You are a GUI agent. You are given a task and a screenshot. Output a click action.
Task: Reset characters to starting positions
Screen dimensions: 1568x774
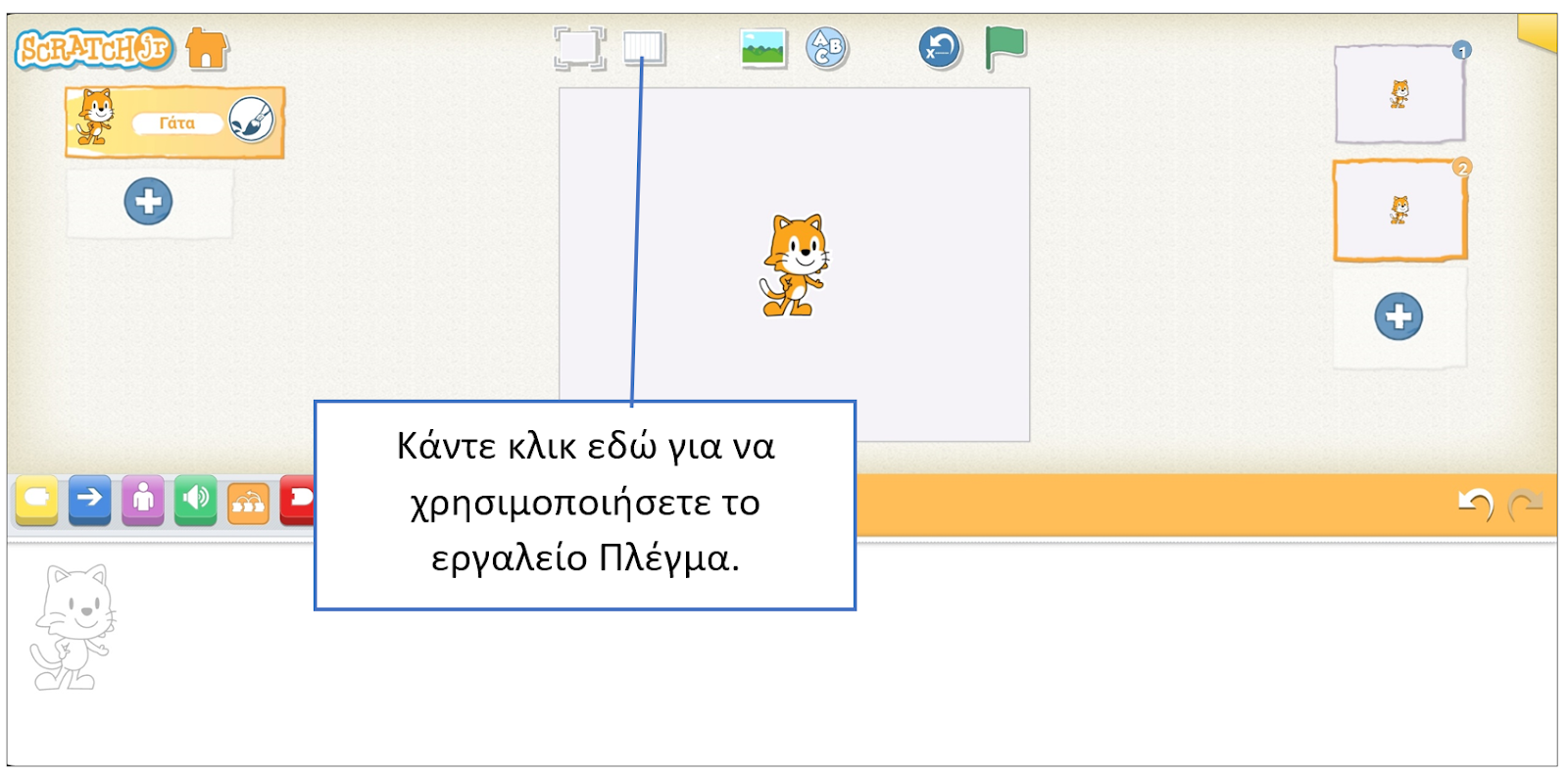(940, 48)
